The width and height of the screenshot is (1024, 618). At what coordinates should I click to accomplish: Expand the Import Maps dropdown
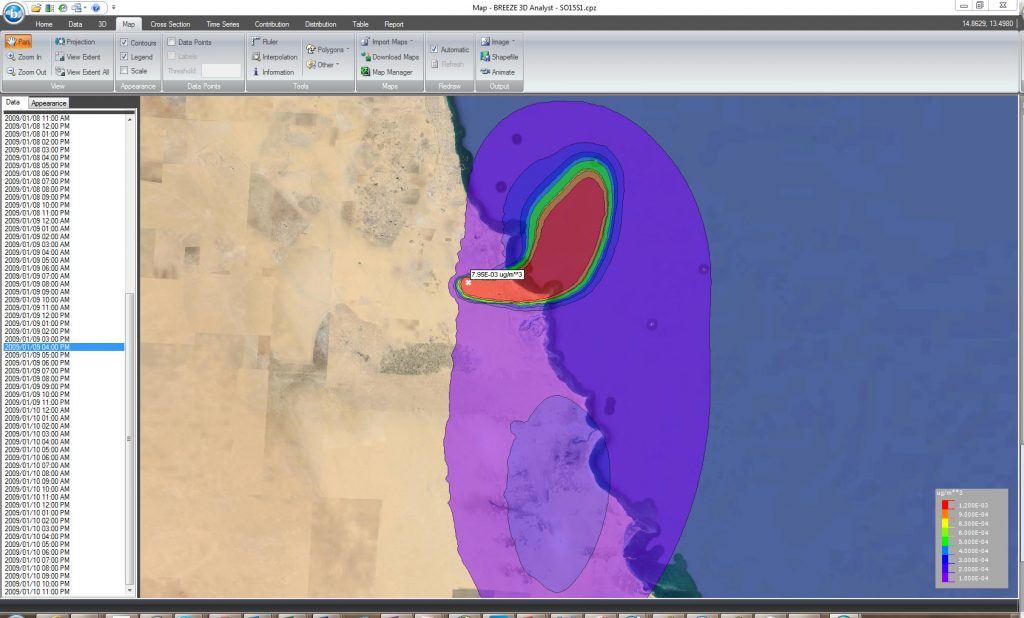point(390,41)
